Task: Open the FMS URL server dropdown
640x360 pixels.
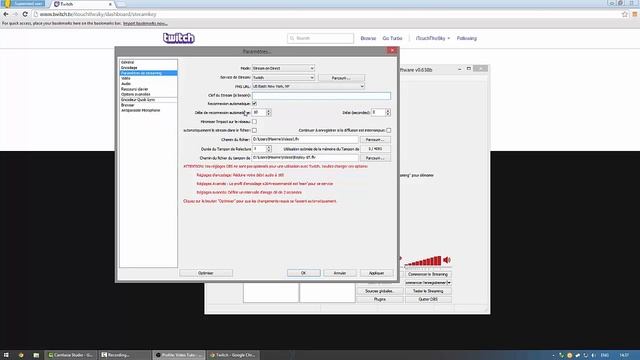Action: click(308, 86)
